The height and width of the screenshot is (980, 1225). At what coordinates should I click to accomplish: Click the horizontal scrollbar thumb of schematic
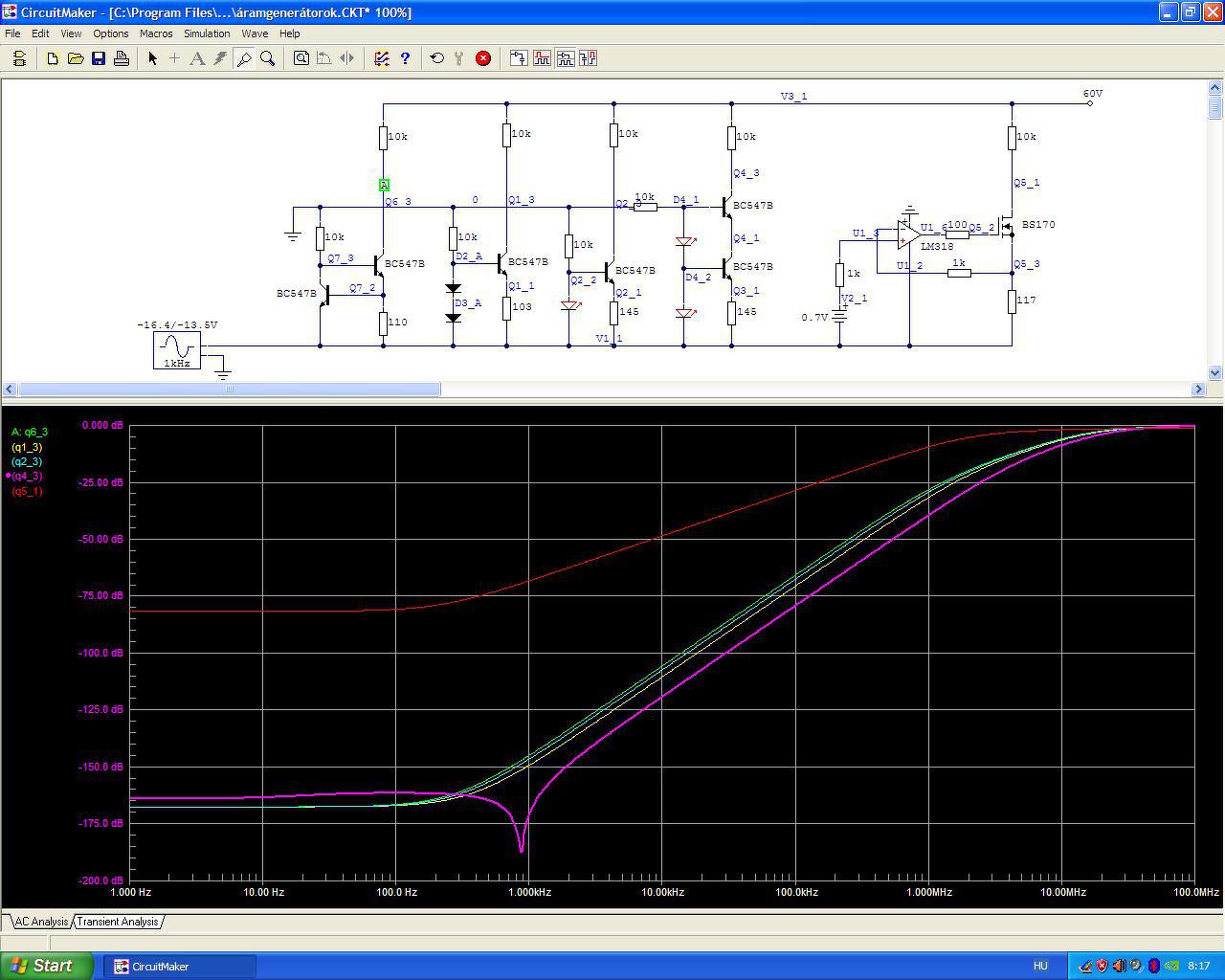[230, 390]
